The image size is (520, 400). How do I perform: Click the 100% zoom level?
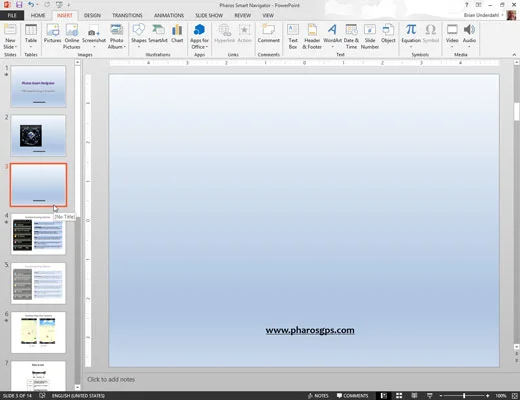(501, 396)
